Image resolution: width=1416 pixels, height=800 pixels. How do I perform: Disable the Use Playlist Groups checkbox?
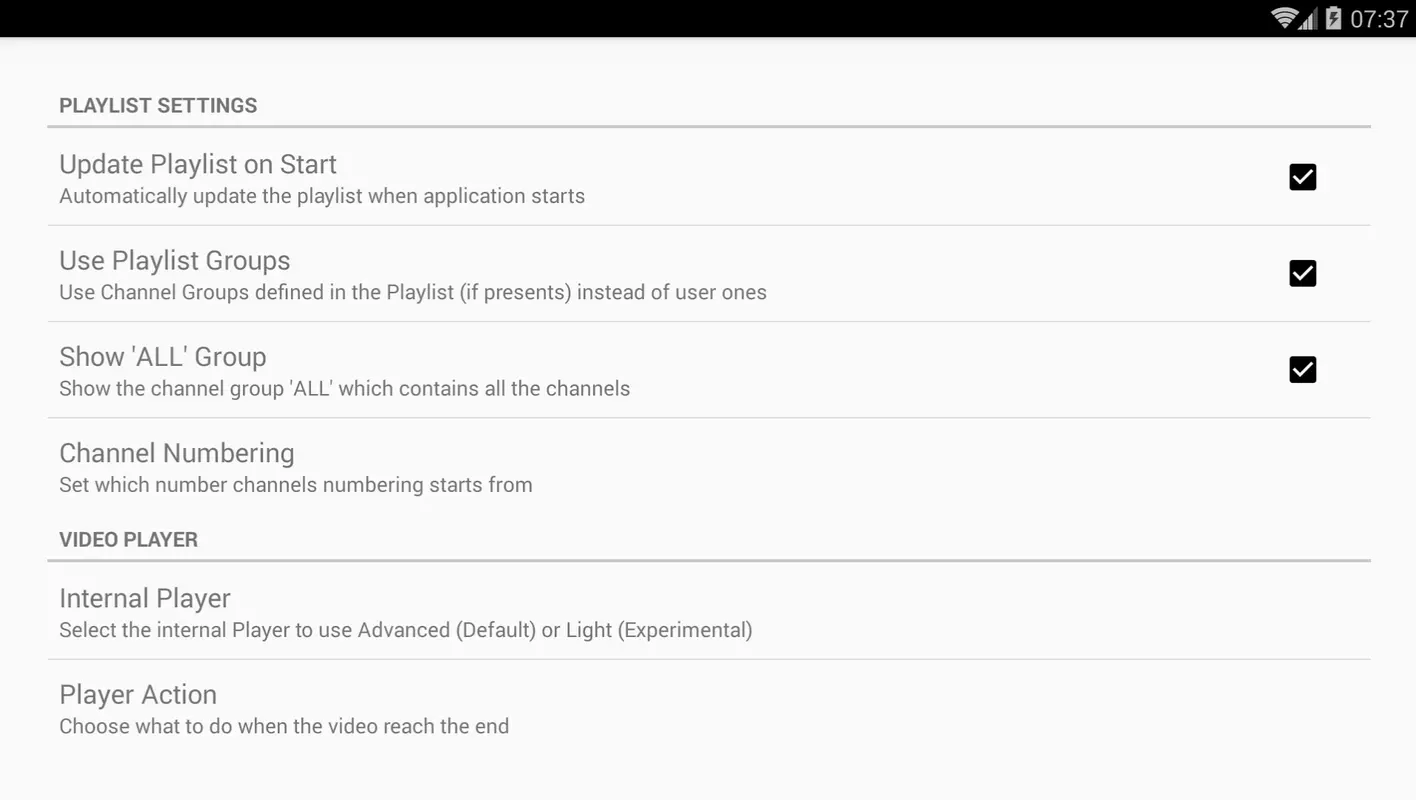point(1302,273)
